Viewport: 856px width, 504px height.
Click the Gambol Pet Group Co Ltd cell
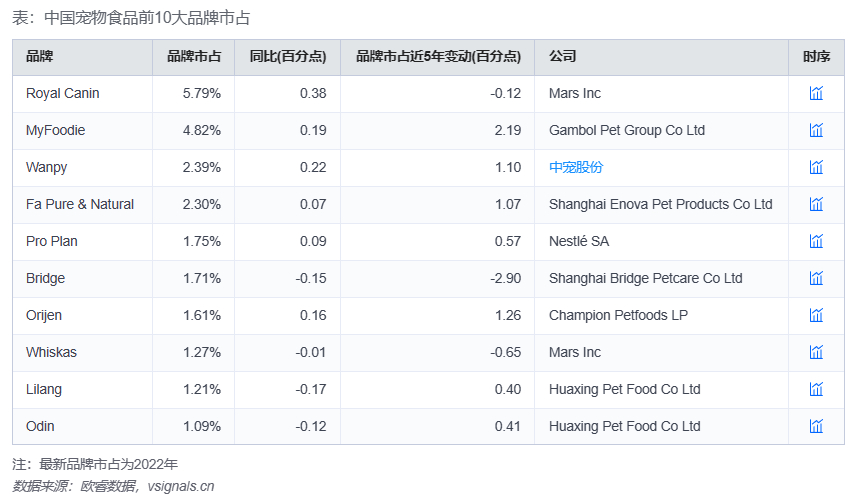click(627, 130)
